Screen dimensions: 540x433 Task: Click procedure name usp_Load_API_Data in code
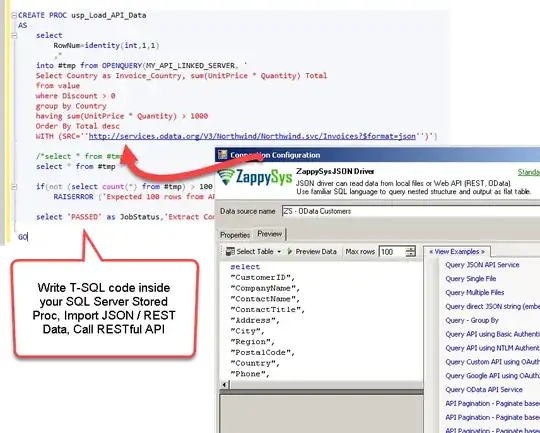point(109,15)
